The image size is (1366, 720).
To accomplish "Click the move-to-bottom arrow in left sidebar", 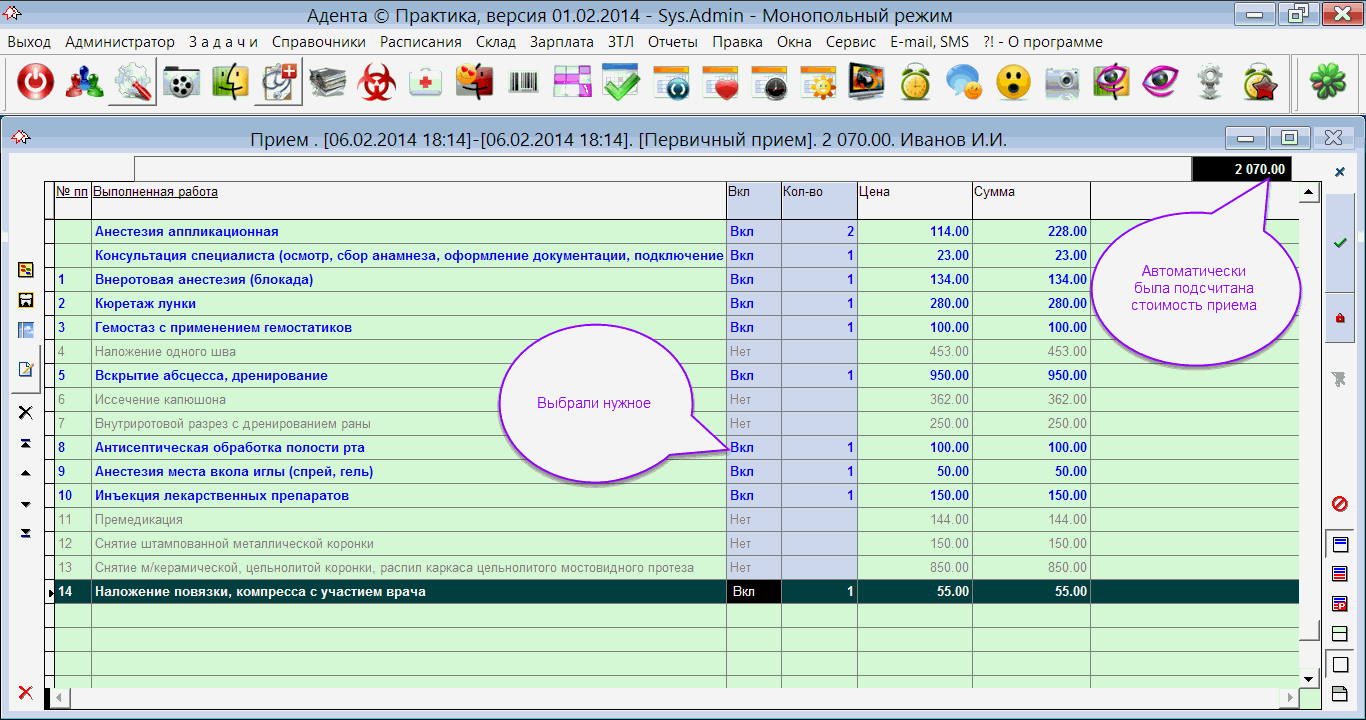I will [x=26, y=534].
